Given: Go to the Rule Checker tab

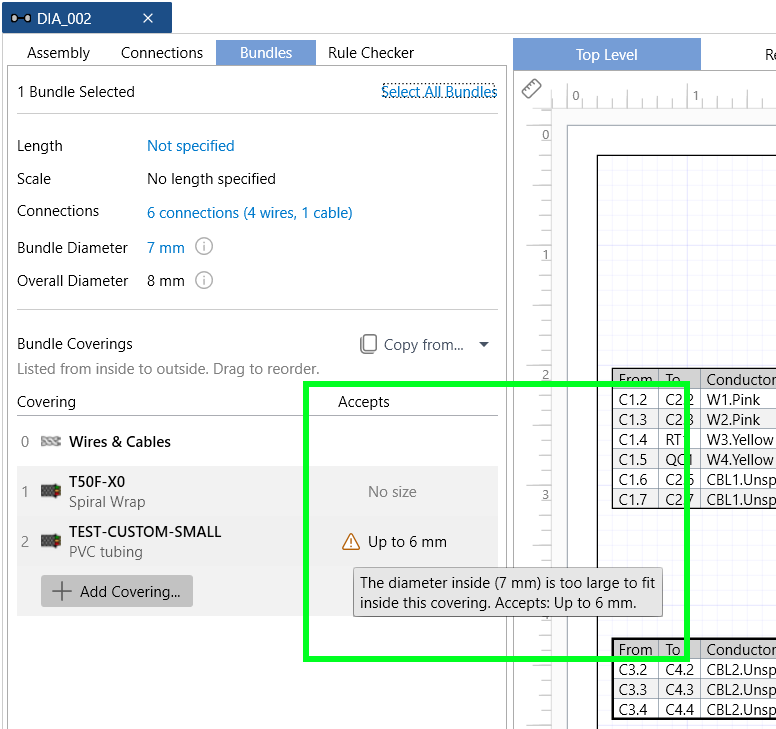Looking at the screenshot, I should pyautogui.click(x=371, y=53).
